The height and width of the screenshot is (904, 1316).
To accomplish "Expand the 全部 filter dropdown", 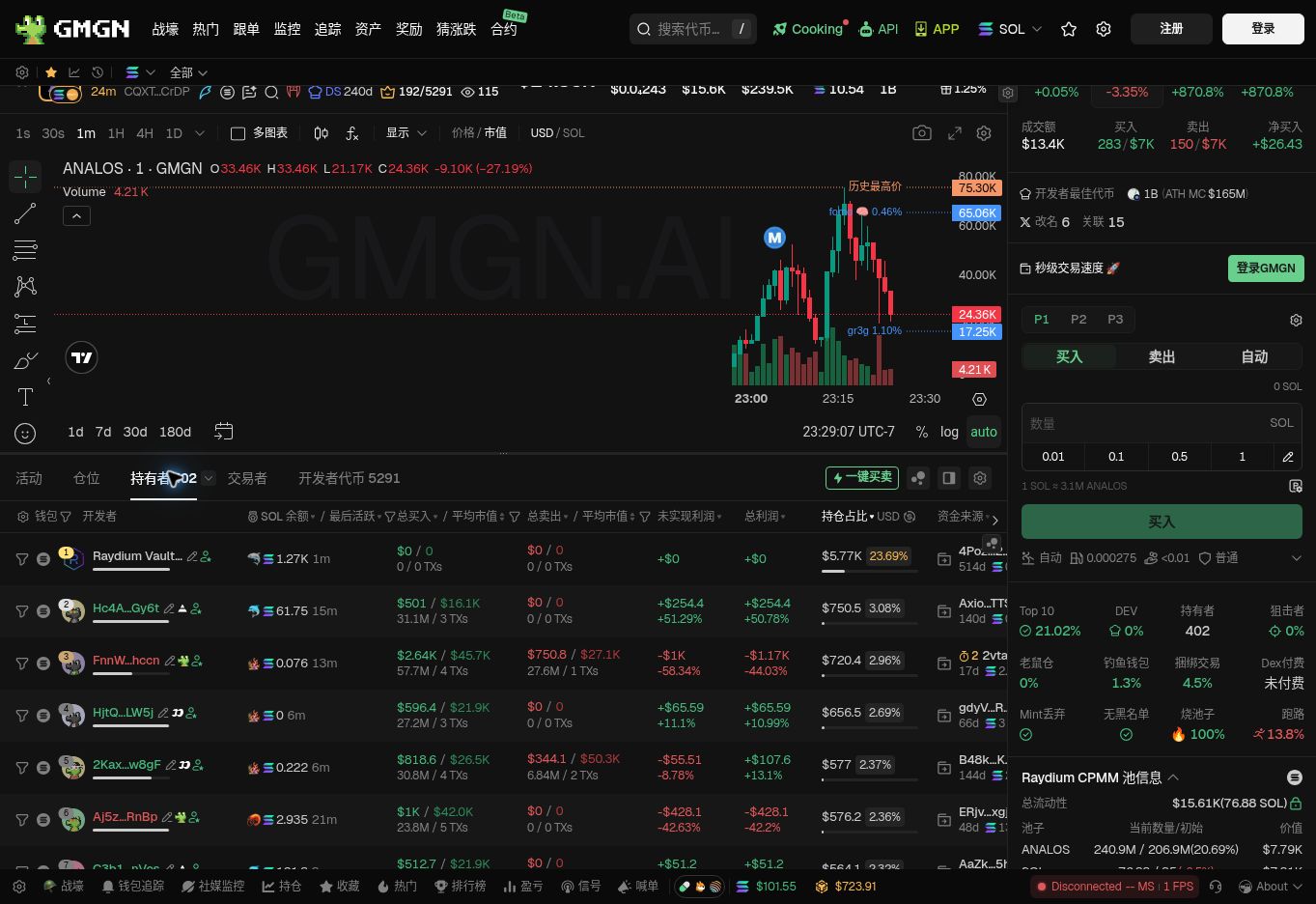I will pos(188,72).
